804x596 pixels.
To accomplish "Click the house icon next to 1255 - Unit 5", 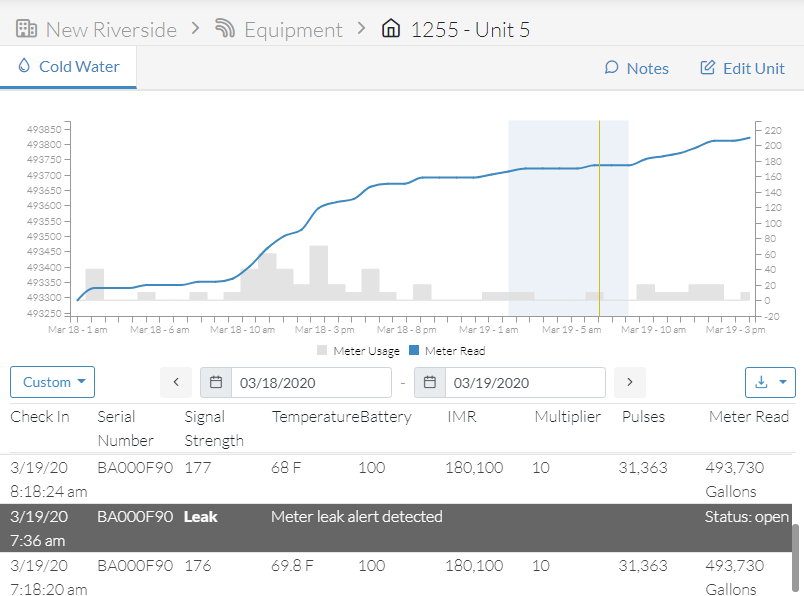I will [x=391, y=28].
